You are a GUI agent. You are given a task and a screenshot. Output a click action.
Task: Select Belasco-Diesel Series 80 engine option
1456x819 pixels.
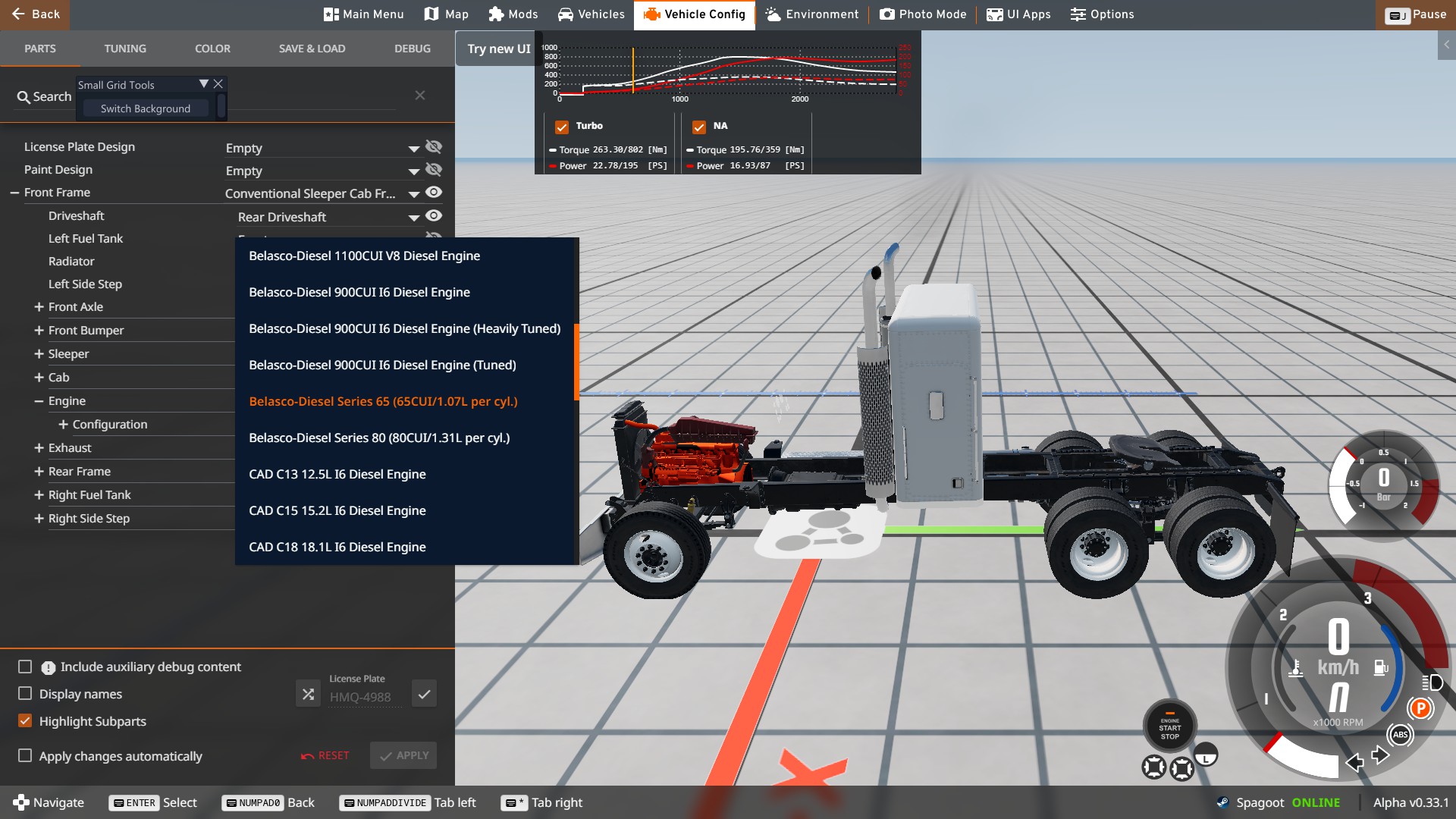pos(404,438)
